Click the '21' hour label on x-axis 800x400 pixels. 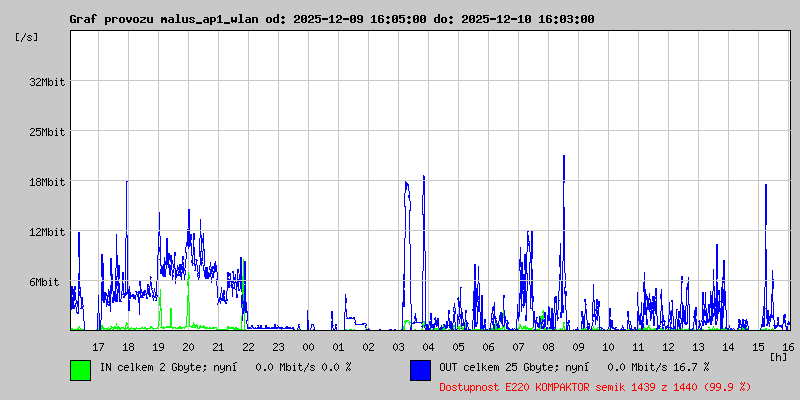(218, 347)
